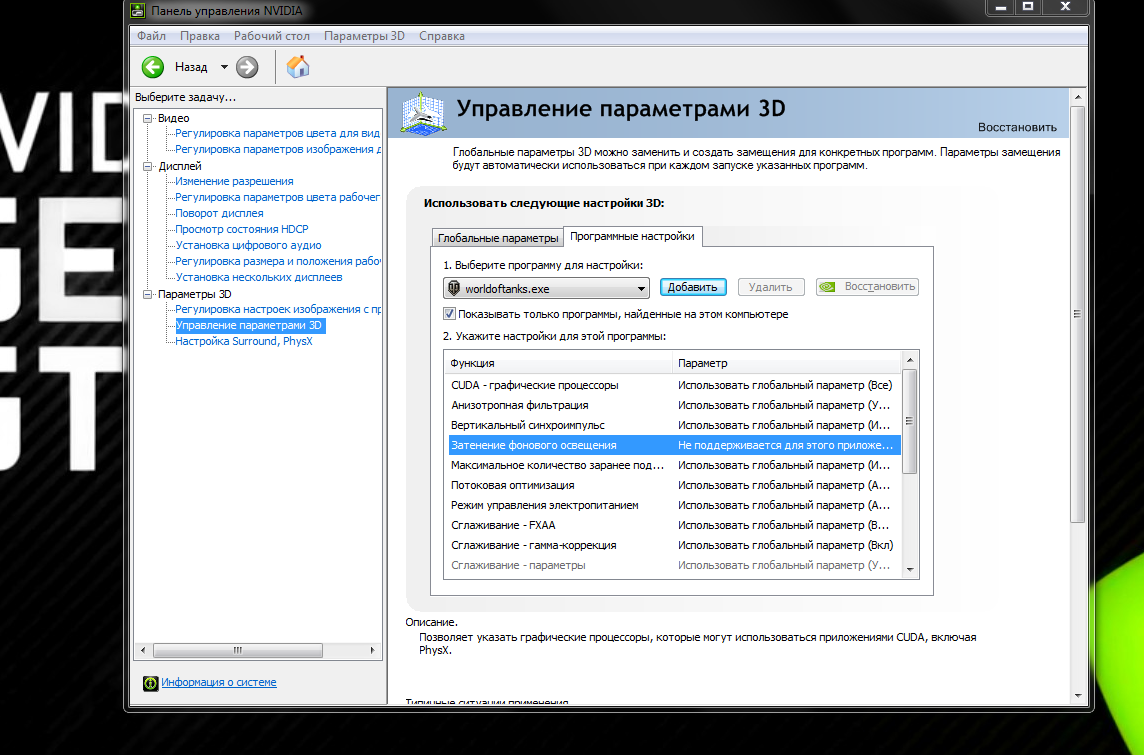Click the gray Forward arrow icon
The width and height of the screenshot is (1144, 755).
coord(247,67)
